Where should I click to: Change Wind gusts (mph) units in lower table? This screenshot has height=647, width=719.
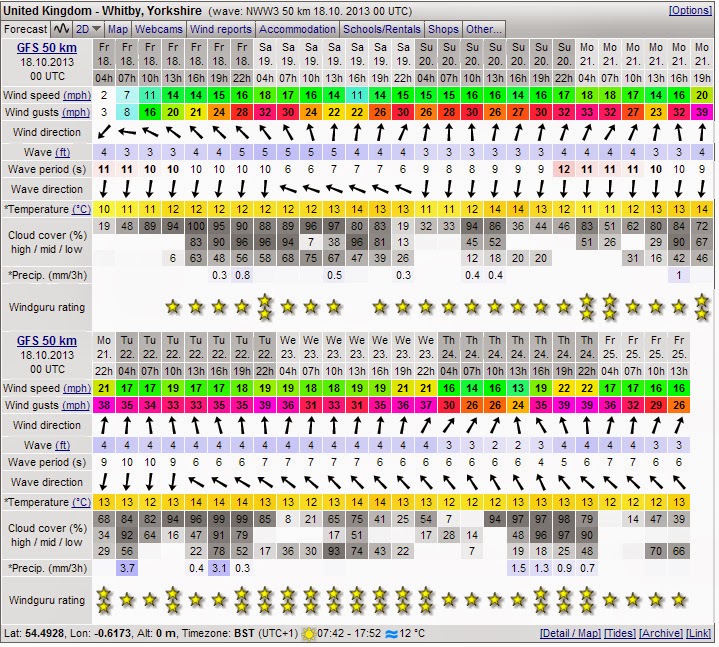[x=76, y=405]
